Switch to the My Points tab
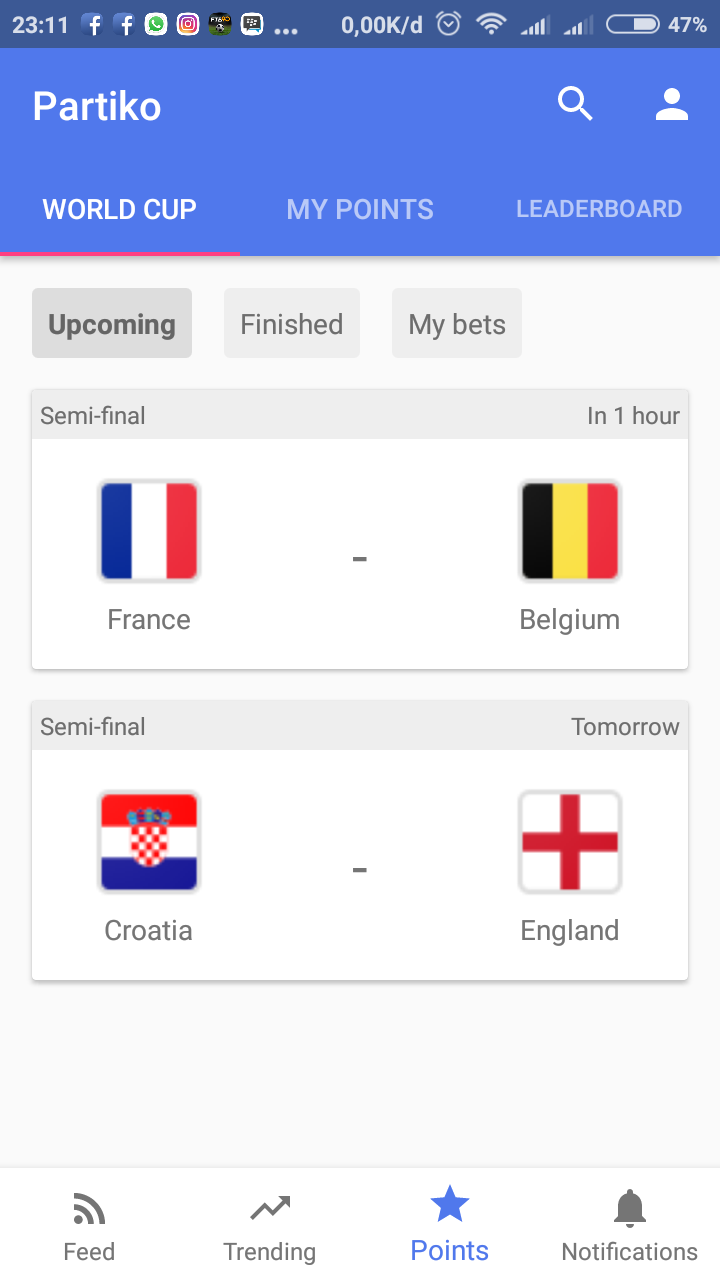The image size is (720, 1280). coord(360,209)
